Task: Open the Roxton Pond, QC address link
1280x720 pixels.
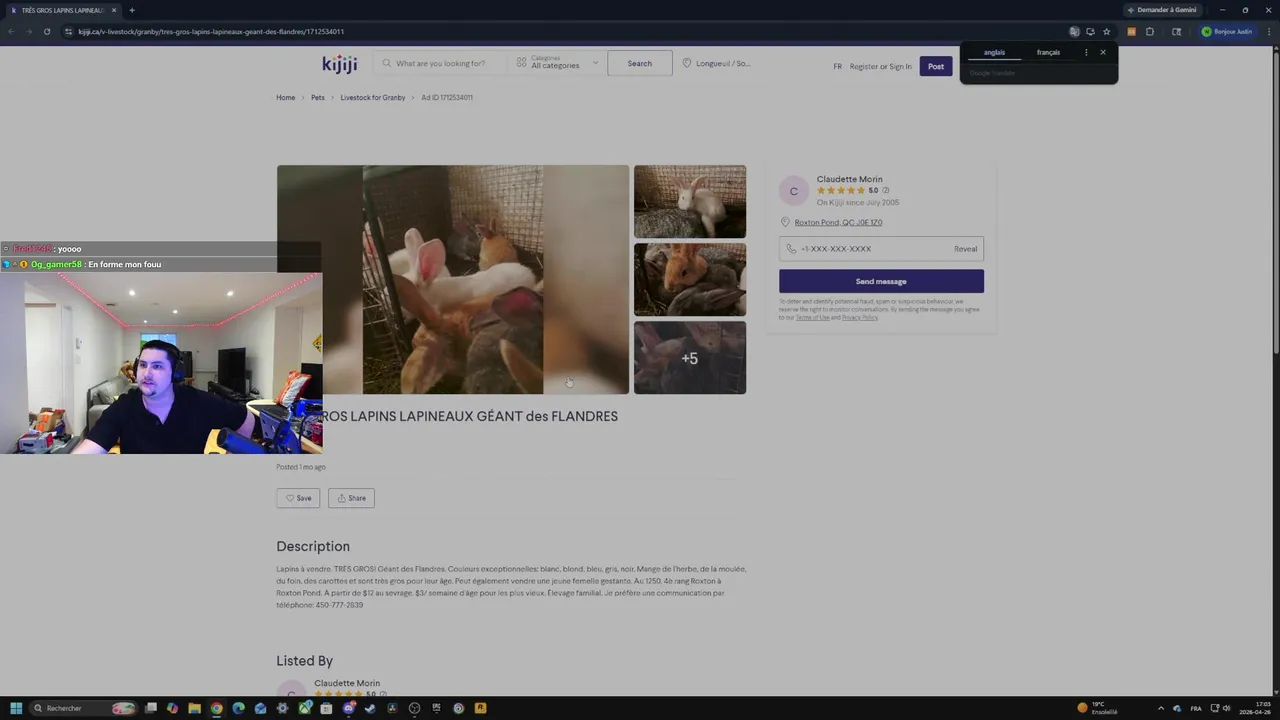Action: click(x=838, y=222)
